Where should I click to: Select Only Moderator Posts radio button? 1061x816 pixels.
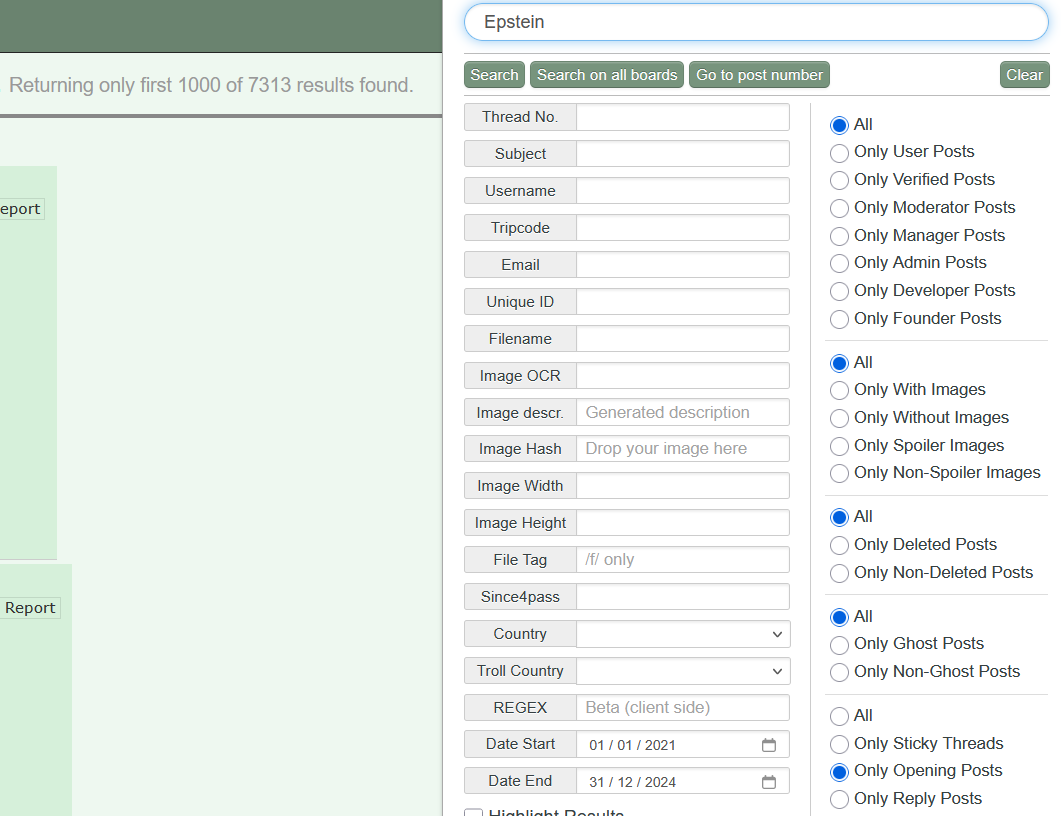pos(839,208)
